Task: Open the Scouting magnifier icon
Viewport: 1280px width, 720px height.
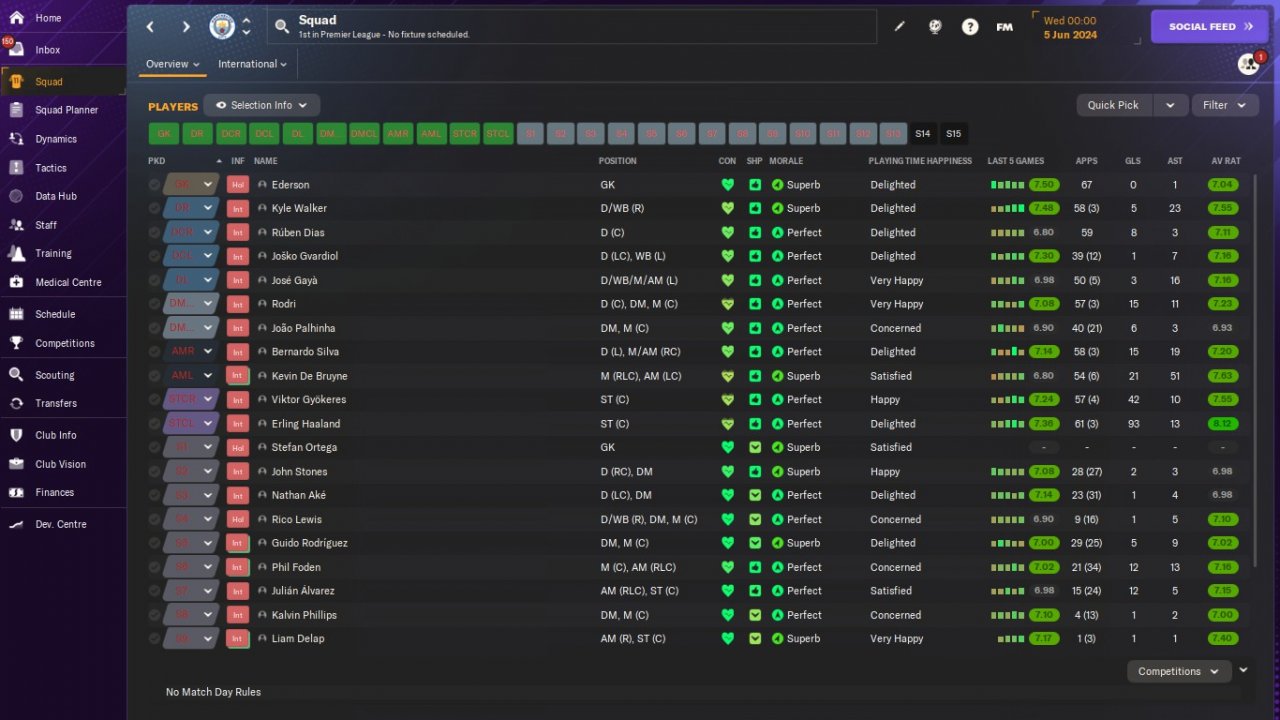Action: pyautogui.click(x=16, y=375)
